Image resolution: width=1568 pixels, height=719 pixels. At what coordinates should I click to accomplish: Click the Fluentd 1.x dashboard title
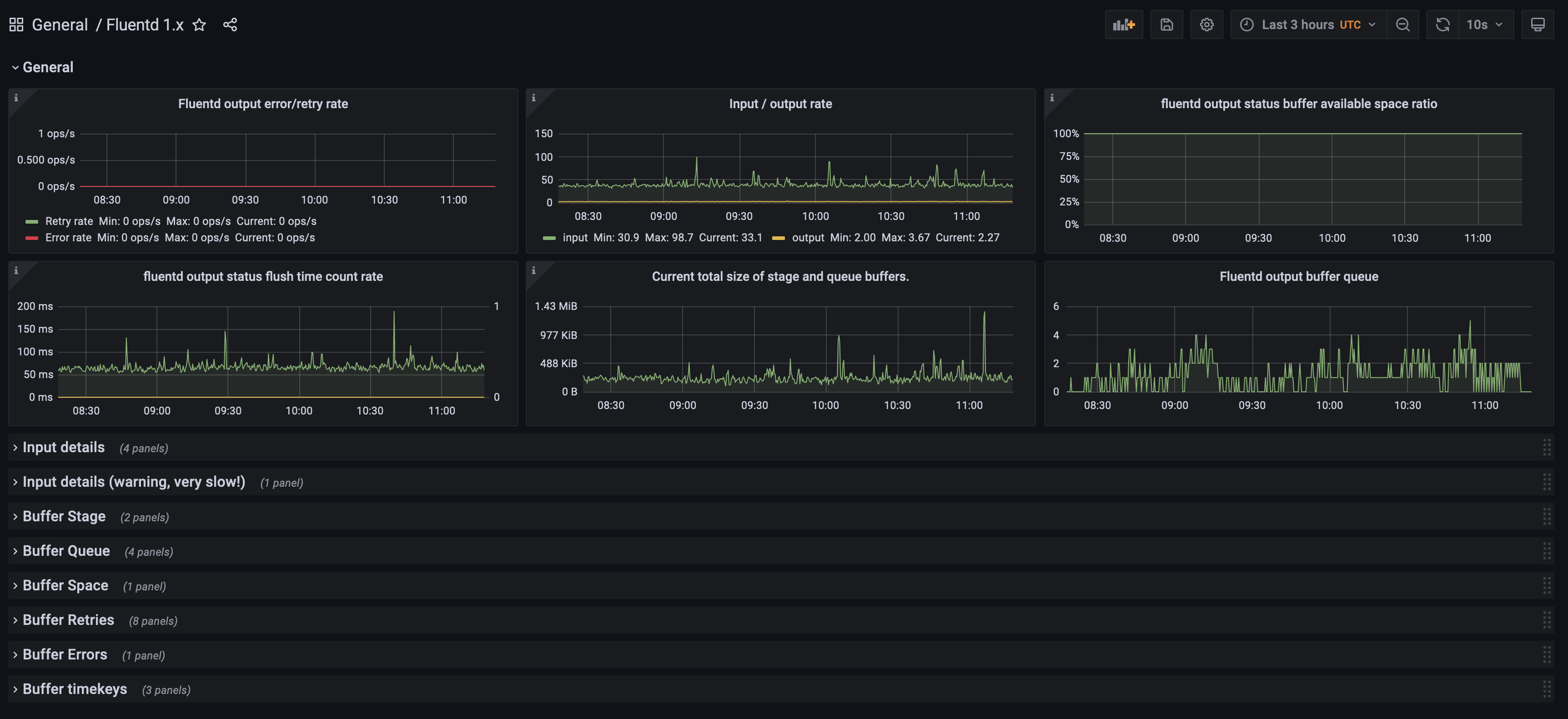click(x=145, y=25)
